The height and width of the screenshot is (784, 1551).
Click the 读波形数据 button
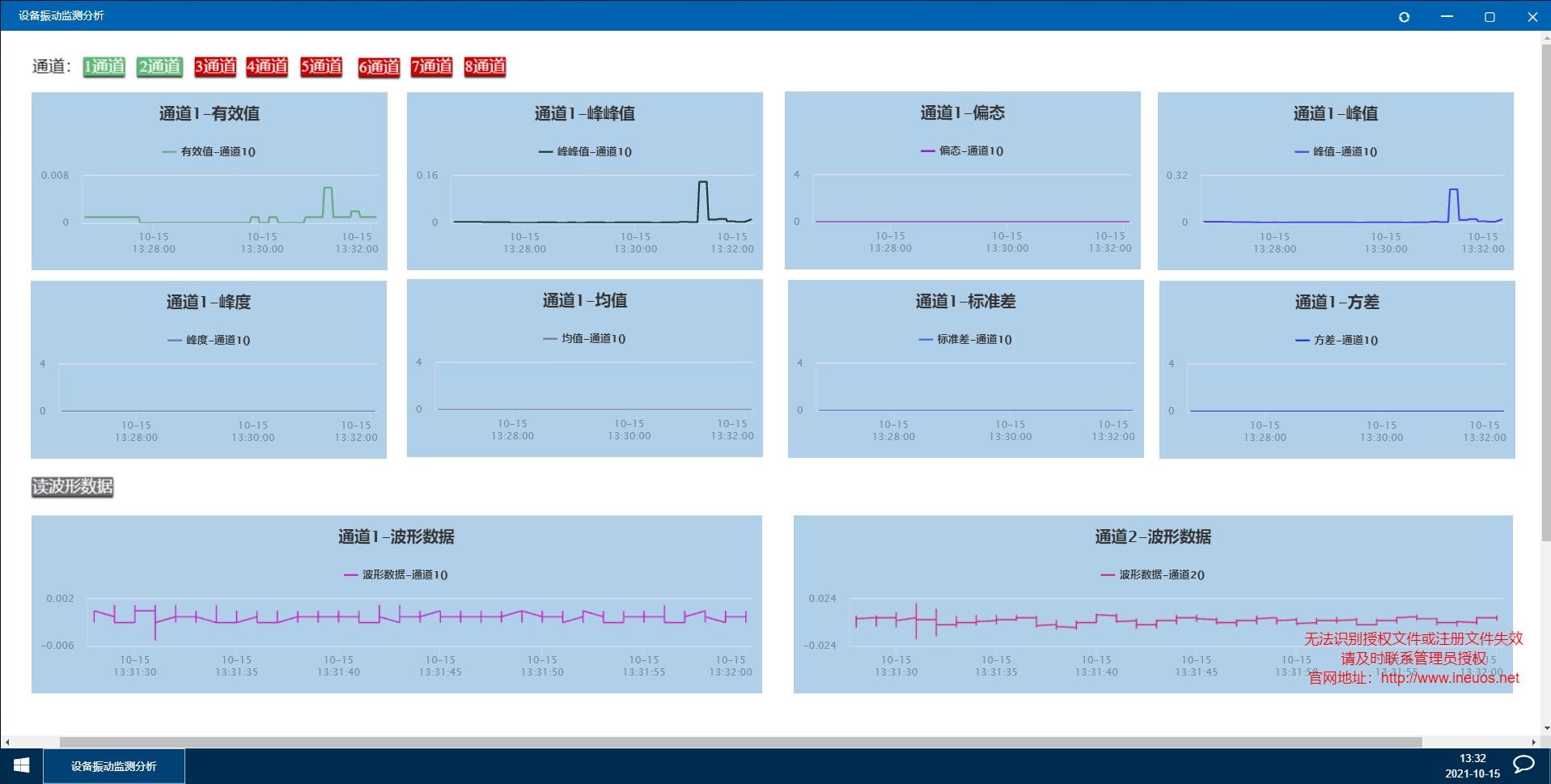(x=72, y=486)
